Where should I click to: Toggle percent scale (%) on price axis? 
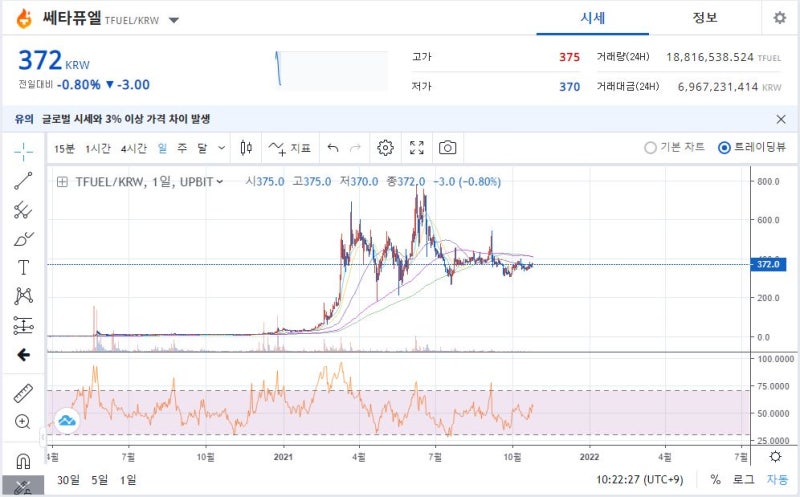click(715, 480)
